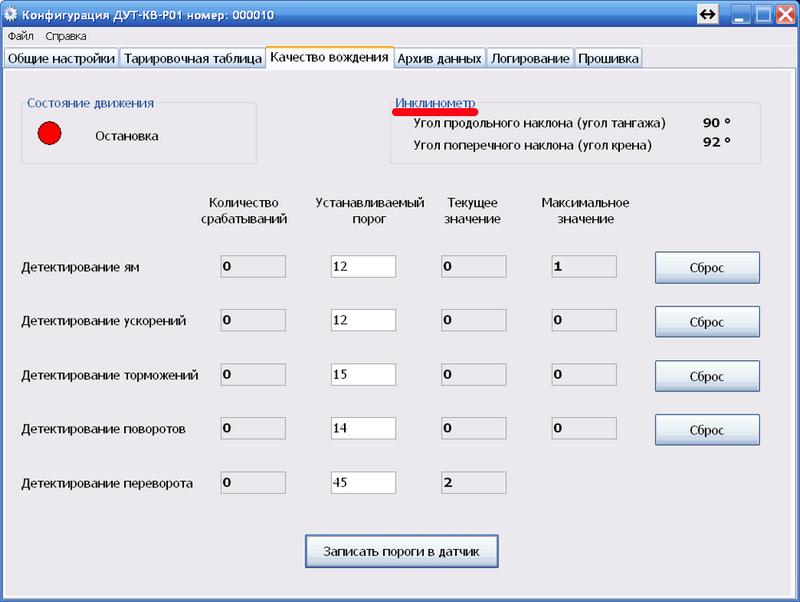The image size is (800, 602).
Task: Click the Состояние движения group title
Action: pyautogui.click(x=90, y=103)
